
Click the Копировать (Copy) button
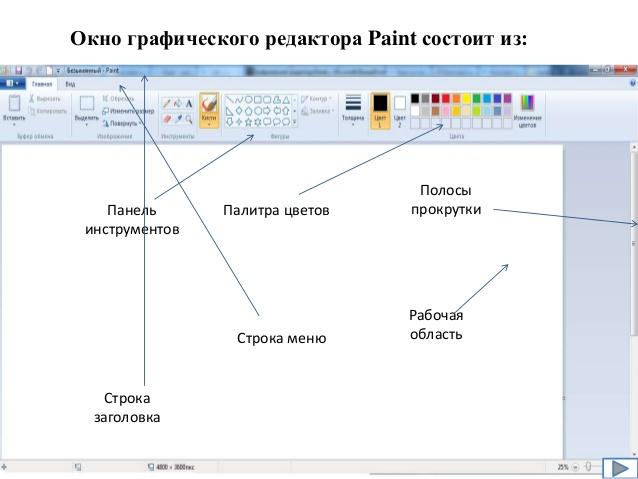[x=48, y=111]
